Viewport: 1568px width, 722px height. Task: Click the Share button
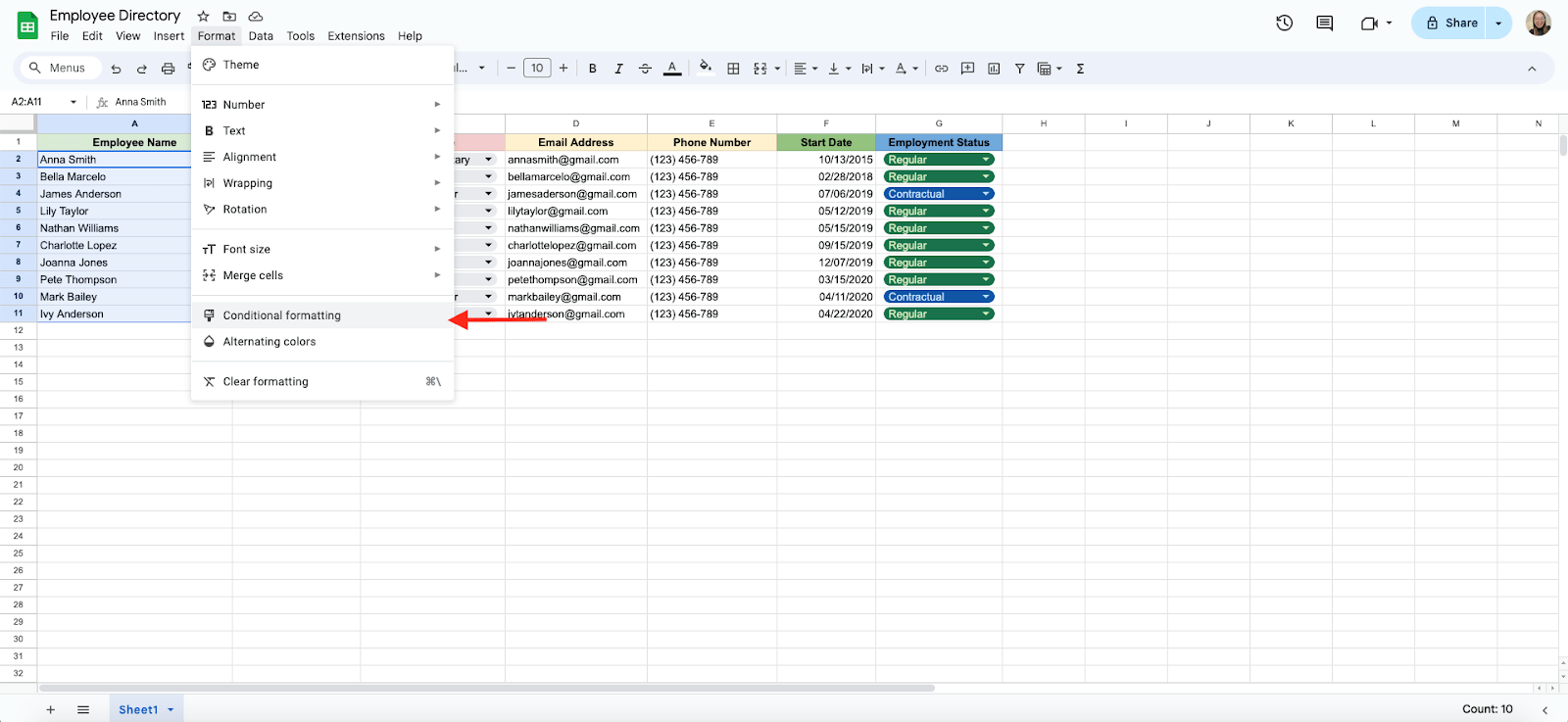tap(1450, 23)
